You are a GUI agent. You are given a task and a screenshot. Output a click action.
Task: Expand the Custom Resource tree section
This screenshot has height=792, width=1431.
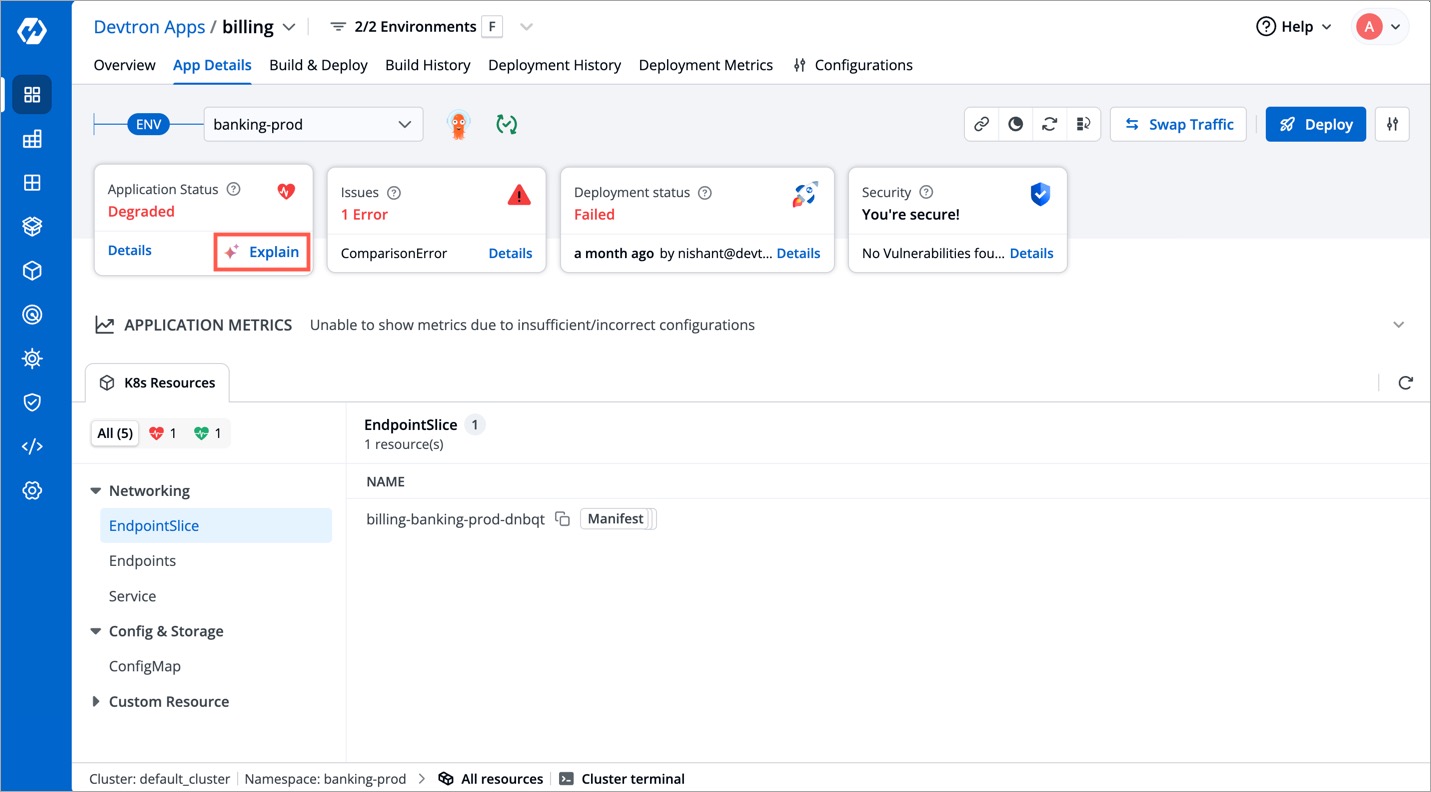[x=96, y=701]
